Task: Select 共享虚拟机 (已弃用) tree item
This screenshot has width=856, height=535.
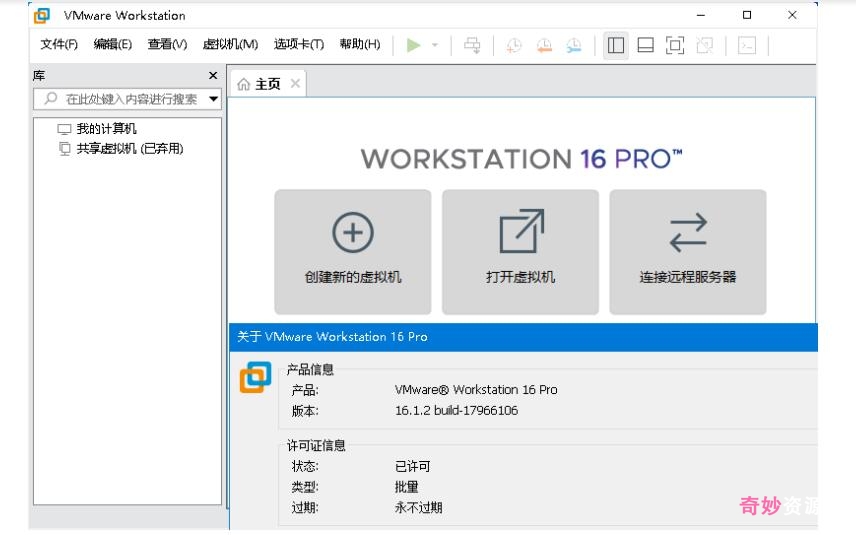Action: click(x=121, y=148)
